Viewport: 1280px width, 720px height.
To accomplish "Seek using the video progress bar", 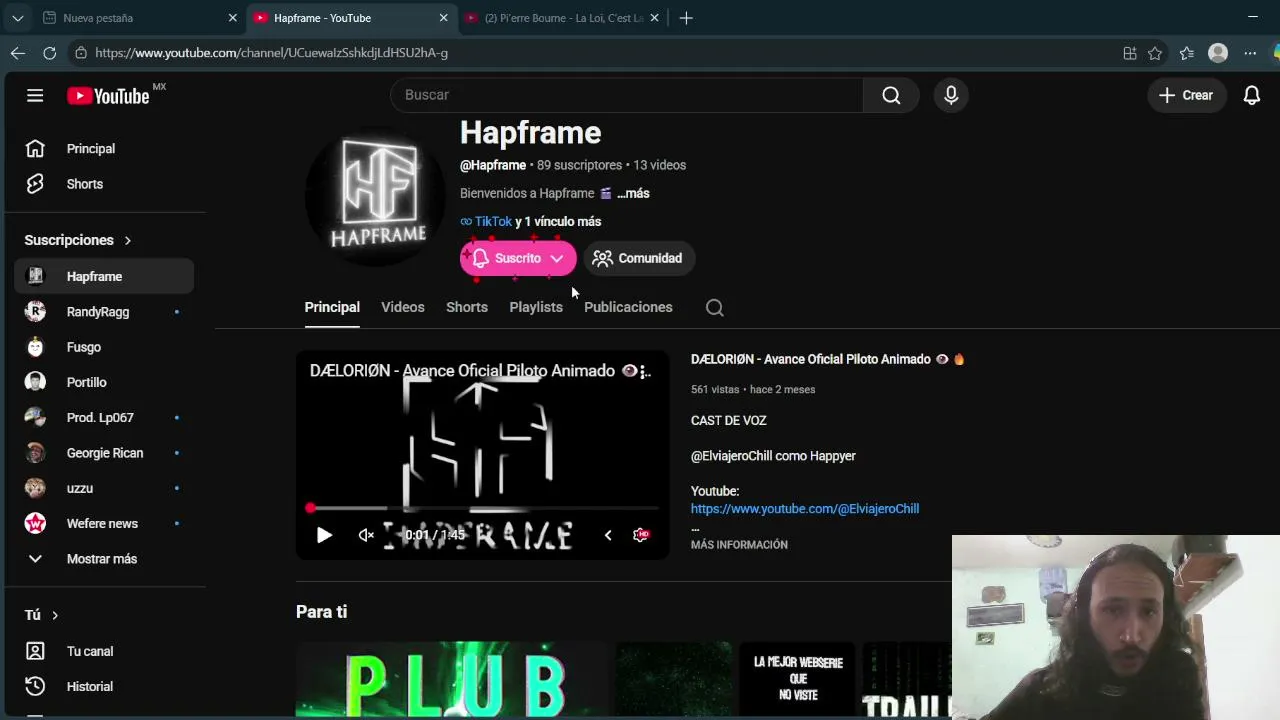I will [483, 508].
